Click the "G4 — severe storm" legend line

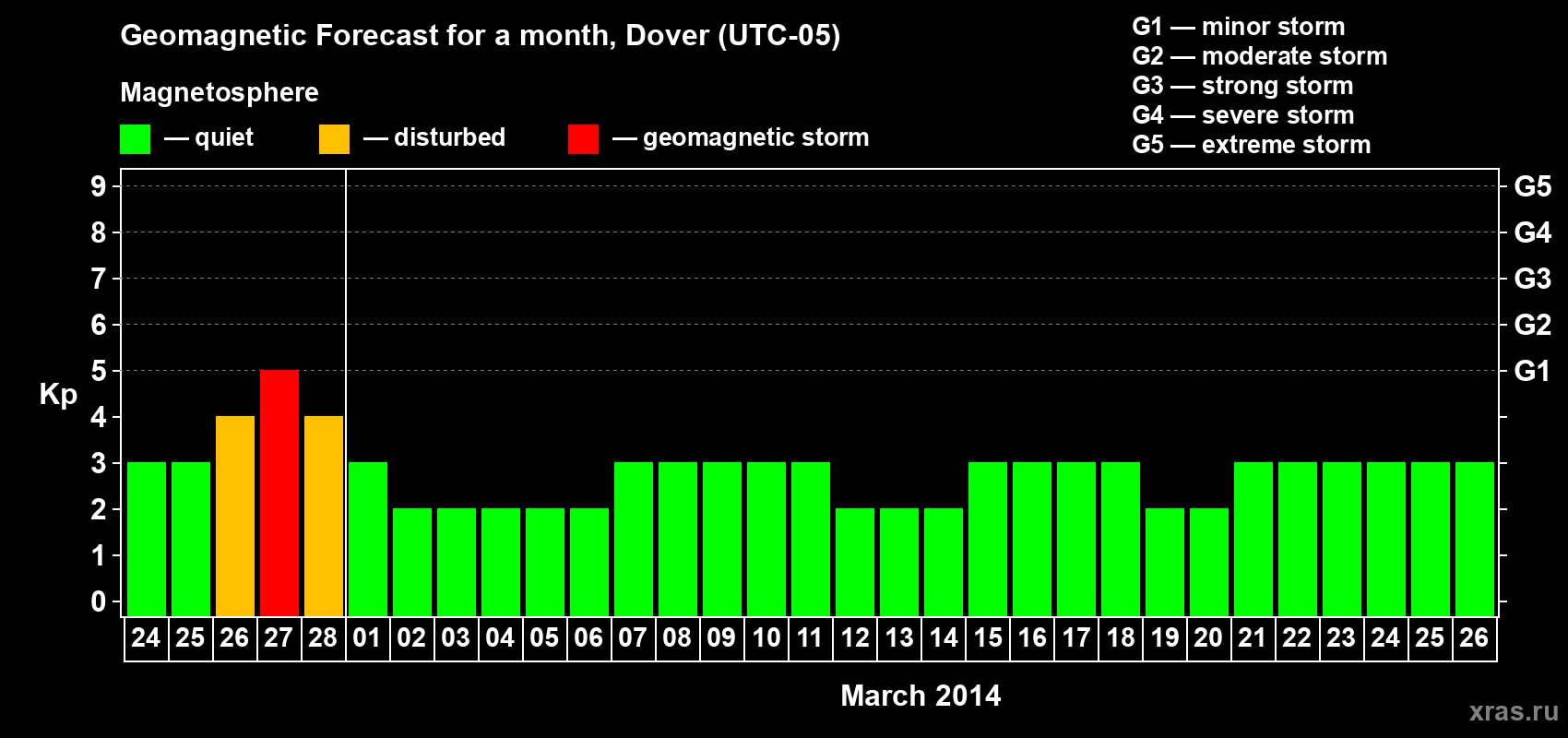(x=1243, y=115)
